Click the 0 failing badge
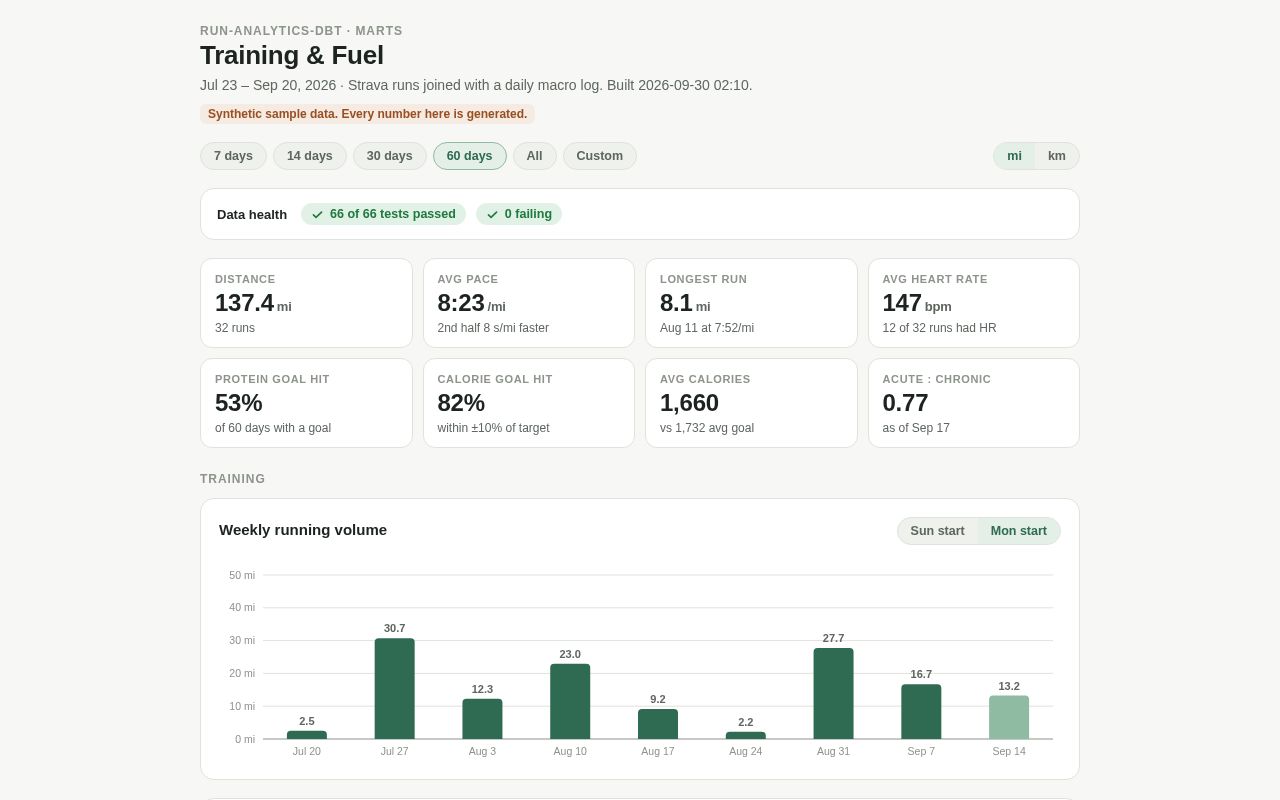Viewport: 1280px width, 800px height. point(519,214)
